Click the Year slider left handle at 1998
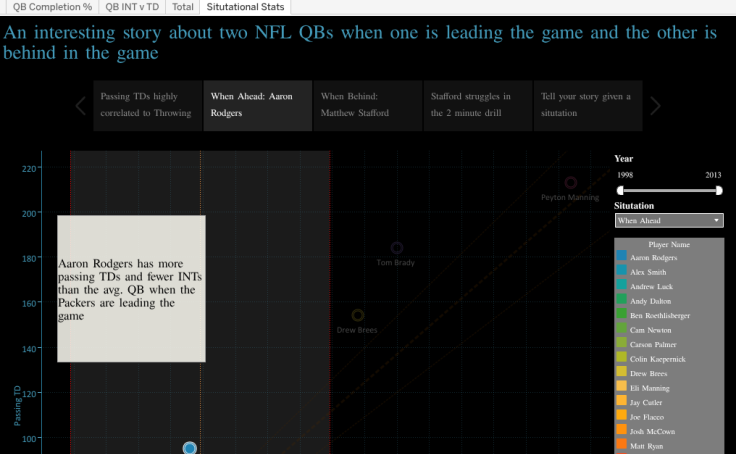 [620, 190]
